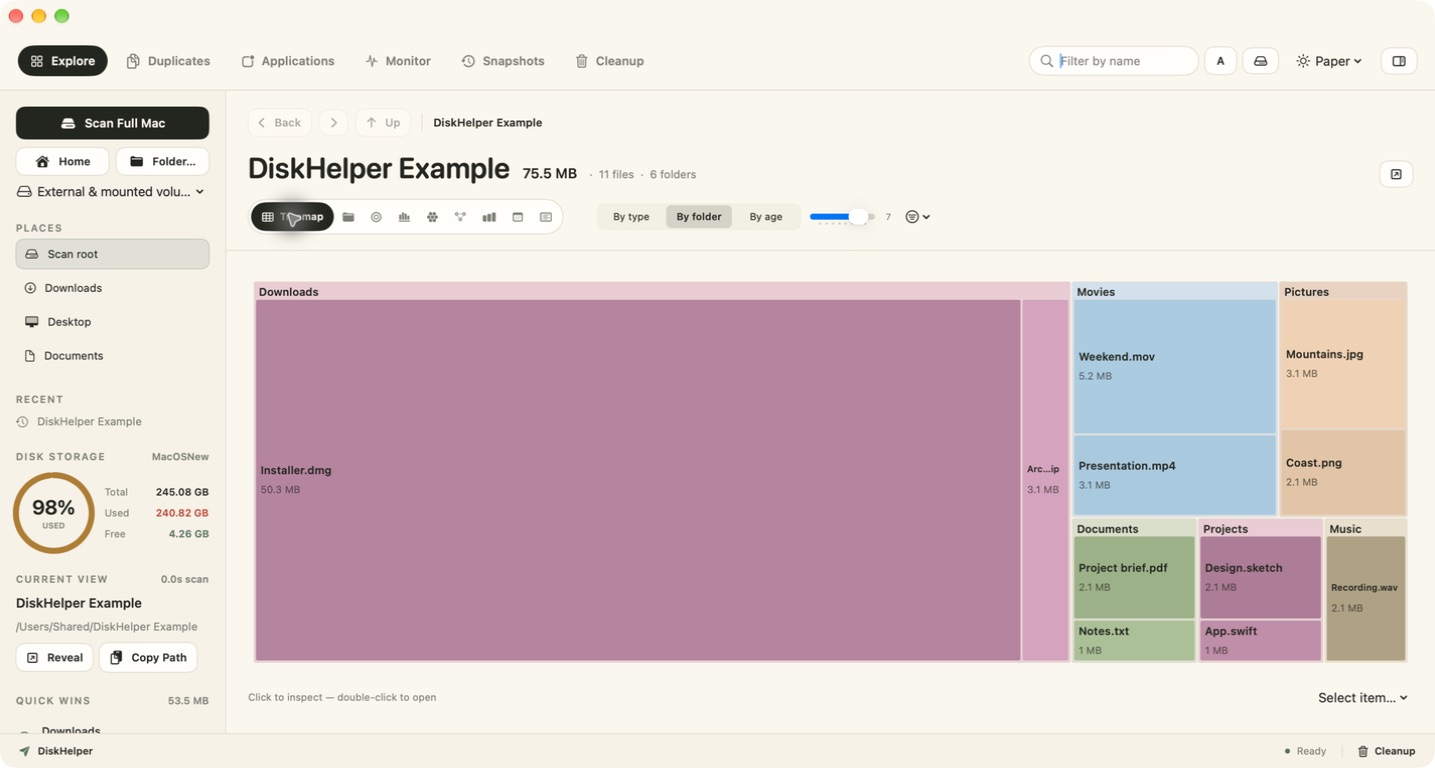
Task: Open the Paper theme dropdown
Action: [1329, 61]
